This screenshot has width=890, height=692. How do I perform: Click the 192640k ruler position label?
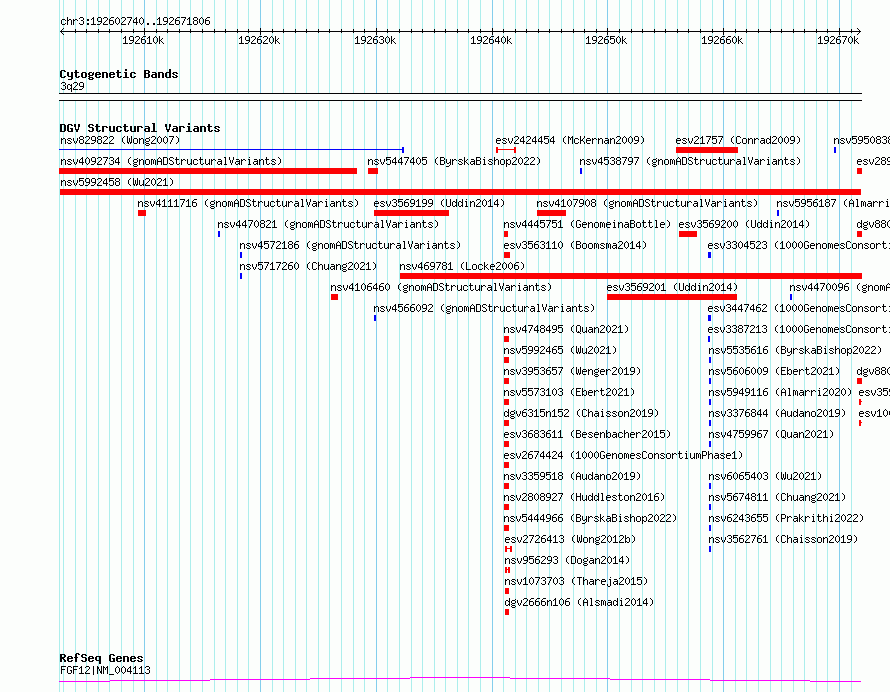point(491,40)
